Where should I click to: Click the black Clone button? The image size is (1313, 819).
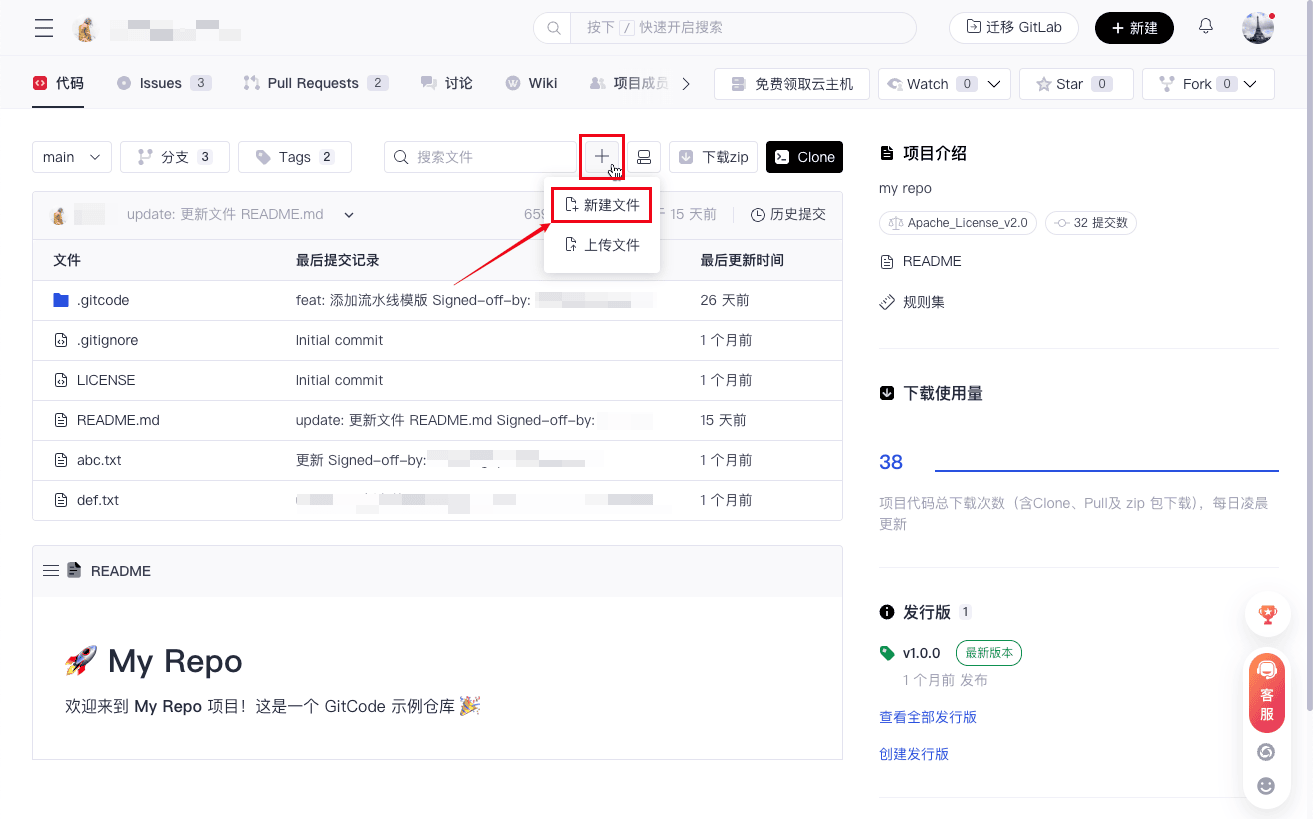(804, 157)
